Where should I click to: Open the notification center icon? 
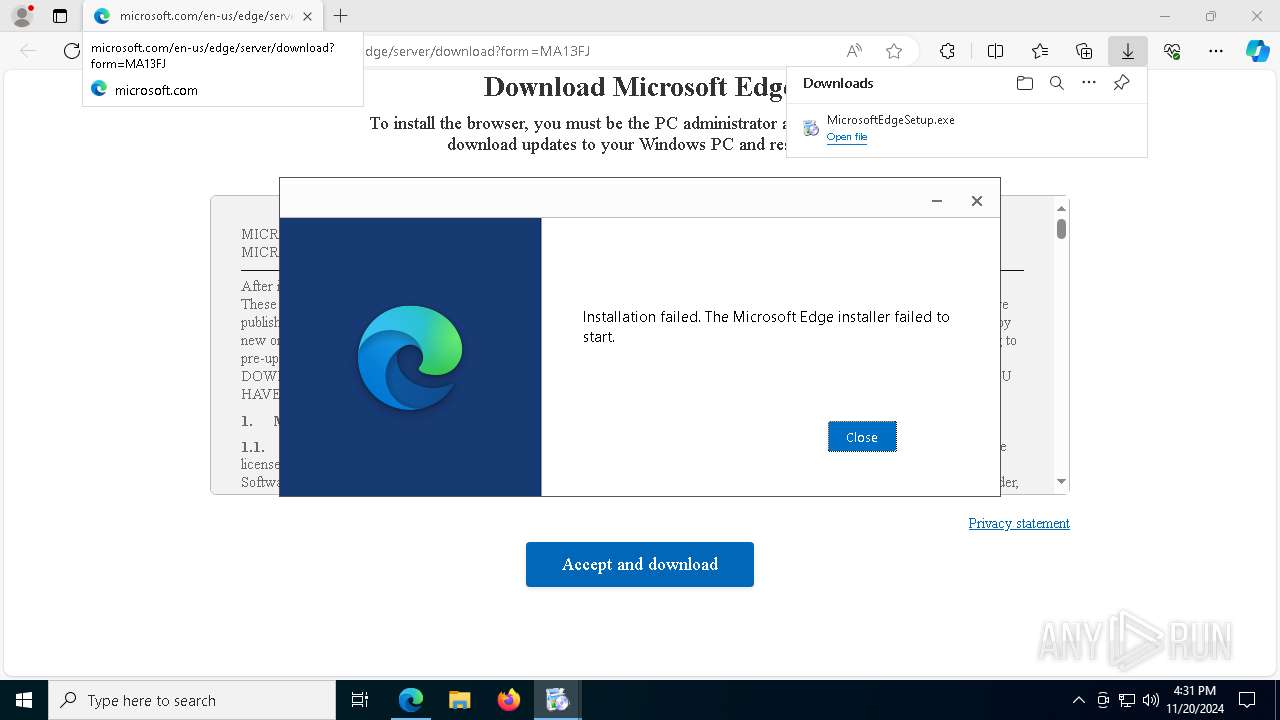point(1247,700)
